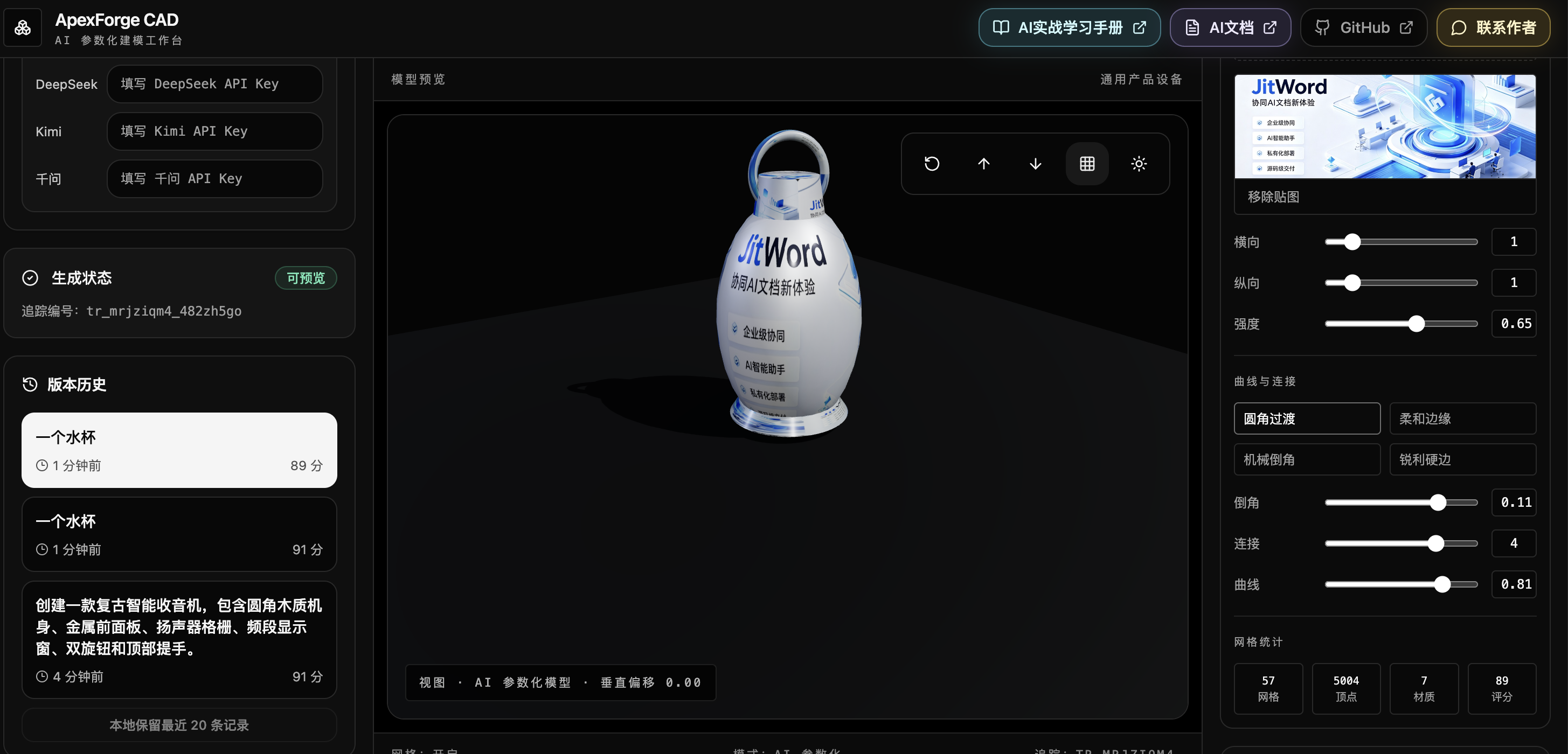This screenshot has height=754, width=1568.
Task: Click the 纵向 value field showing 1
Action: (1514, 282)
